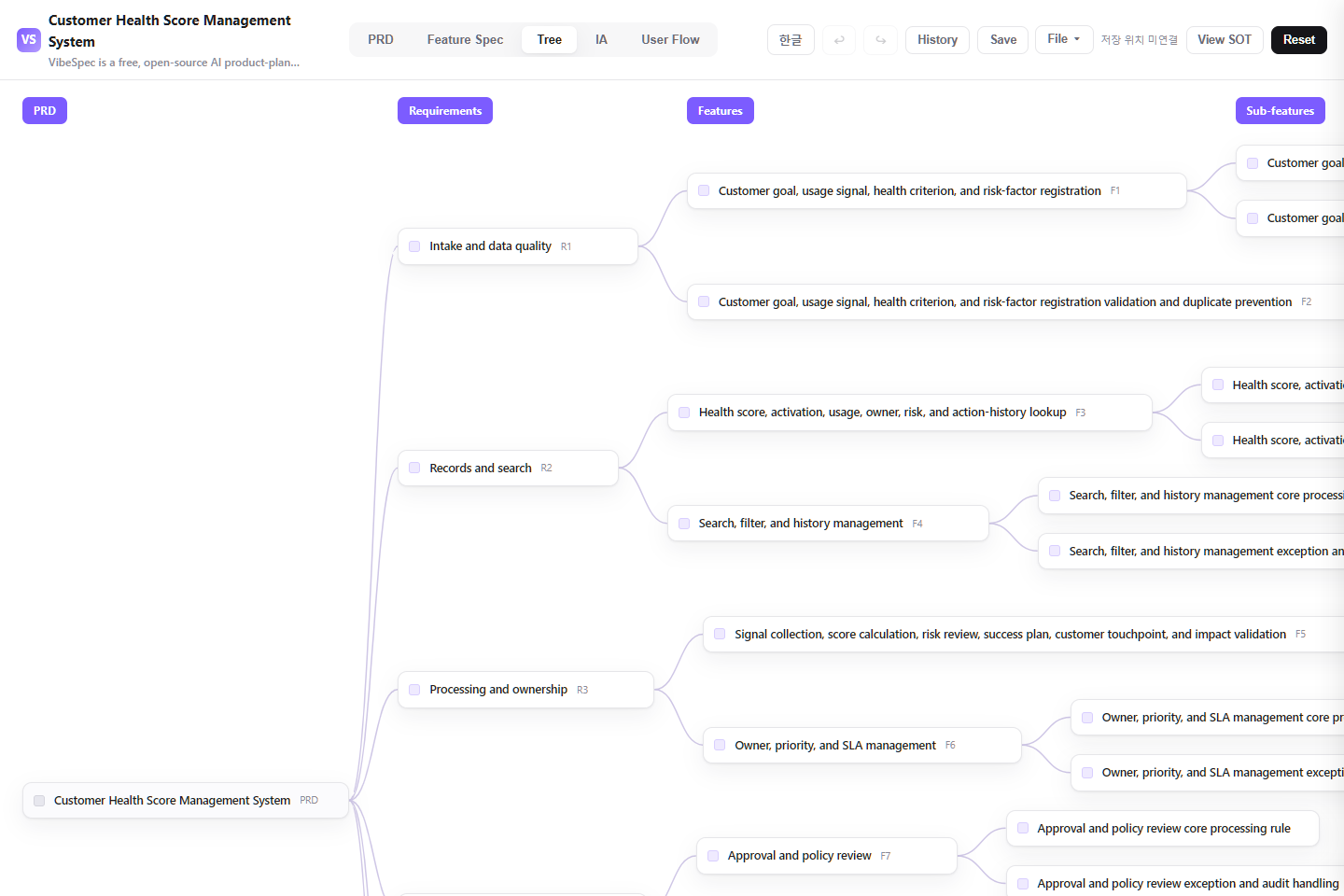Click the R2 tag on Records and search
This screenshot has height=896, width=1344.
click(x=546, y=469)
